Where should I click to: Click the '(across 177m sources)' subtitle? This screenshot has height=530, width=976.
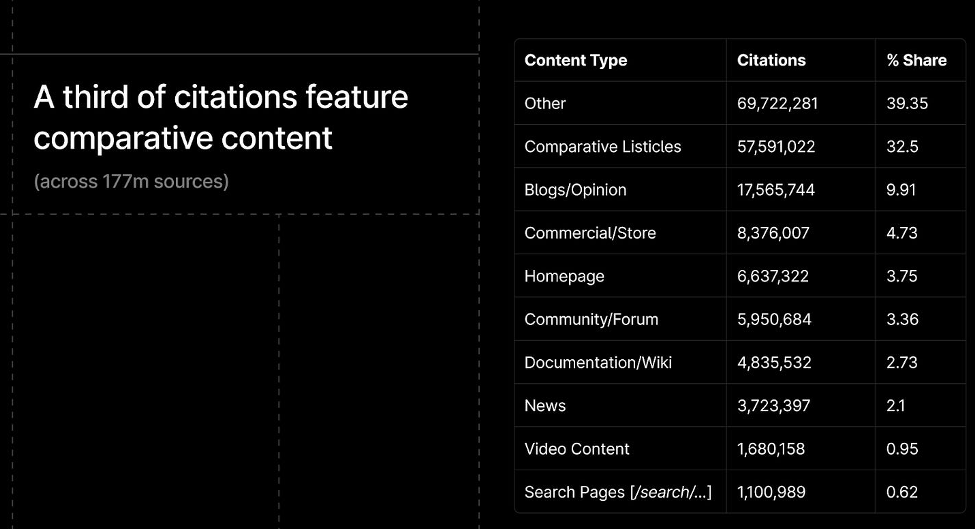pyautogui.click(x=131, y=181)
